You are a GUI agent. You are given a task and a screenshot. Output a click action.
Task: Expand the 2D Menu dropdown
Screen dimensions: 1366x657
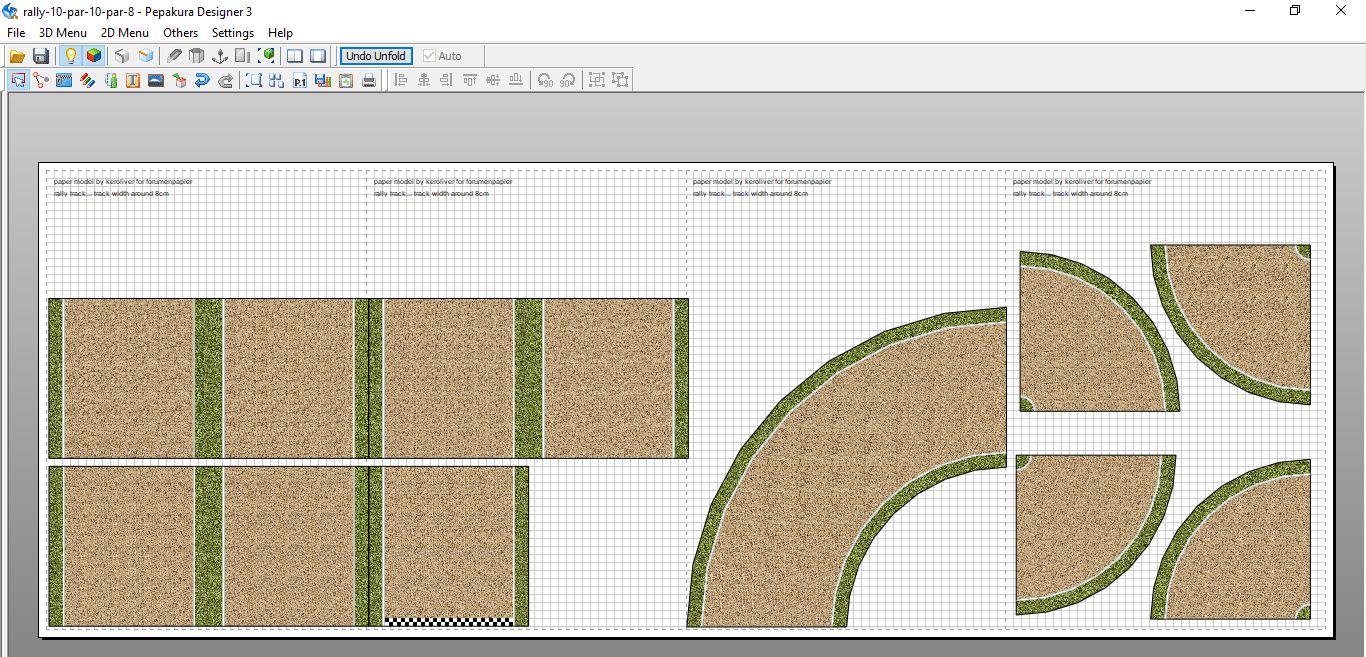[125, 33]
